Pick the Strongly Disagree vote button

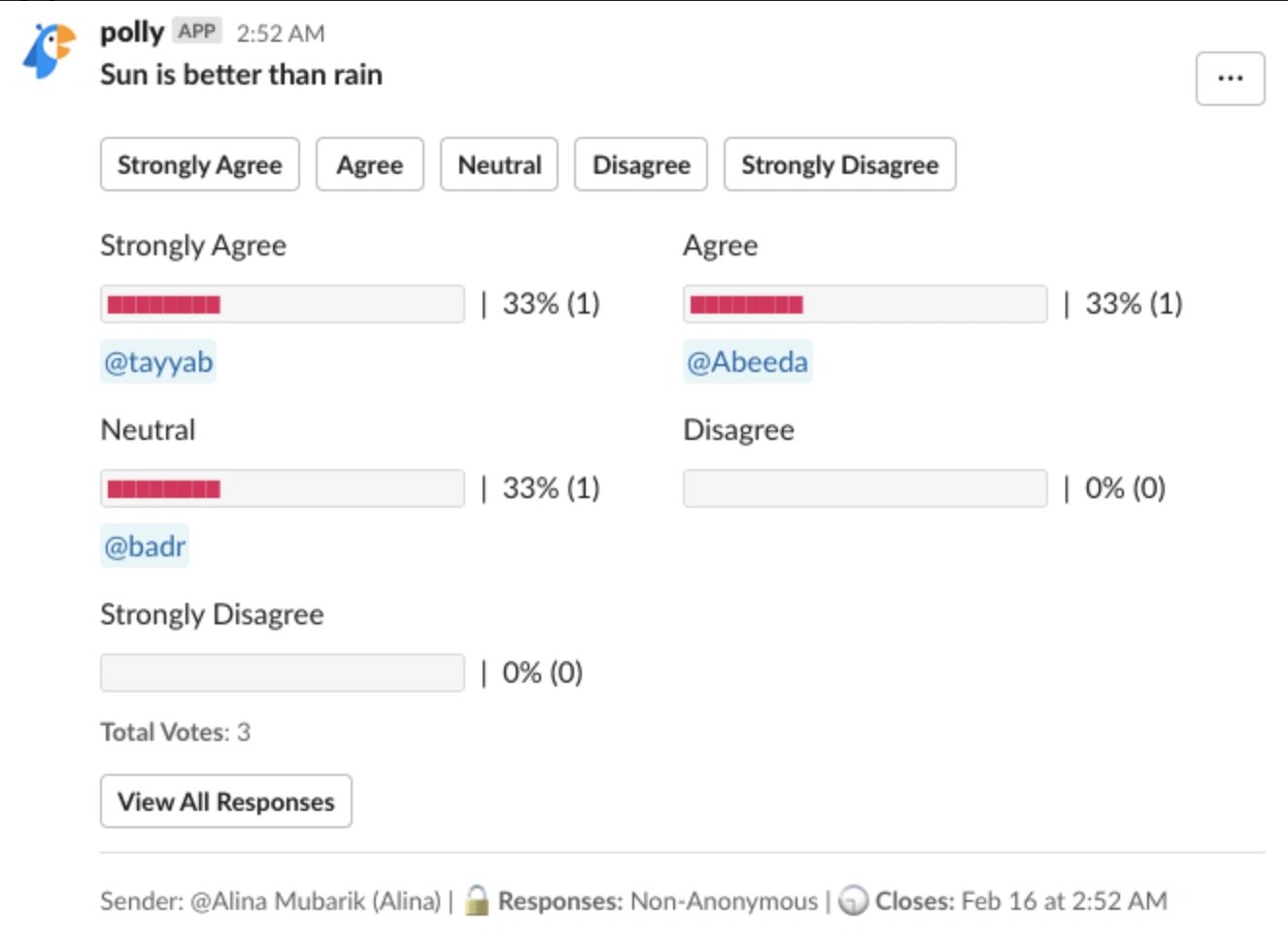point(839,165)
